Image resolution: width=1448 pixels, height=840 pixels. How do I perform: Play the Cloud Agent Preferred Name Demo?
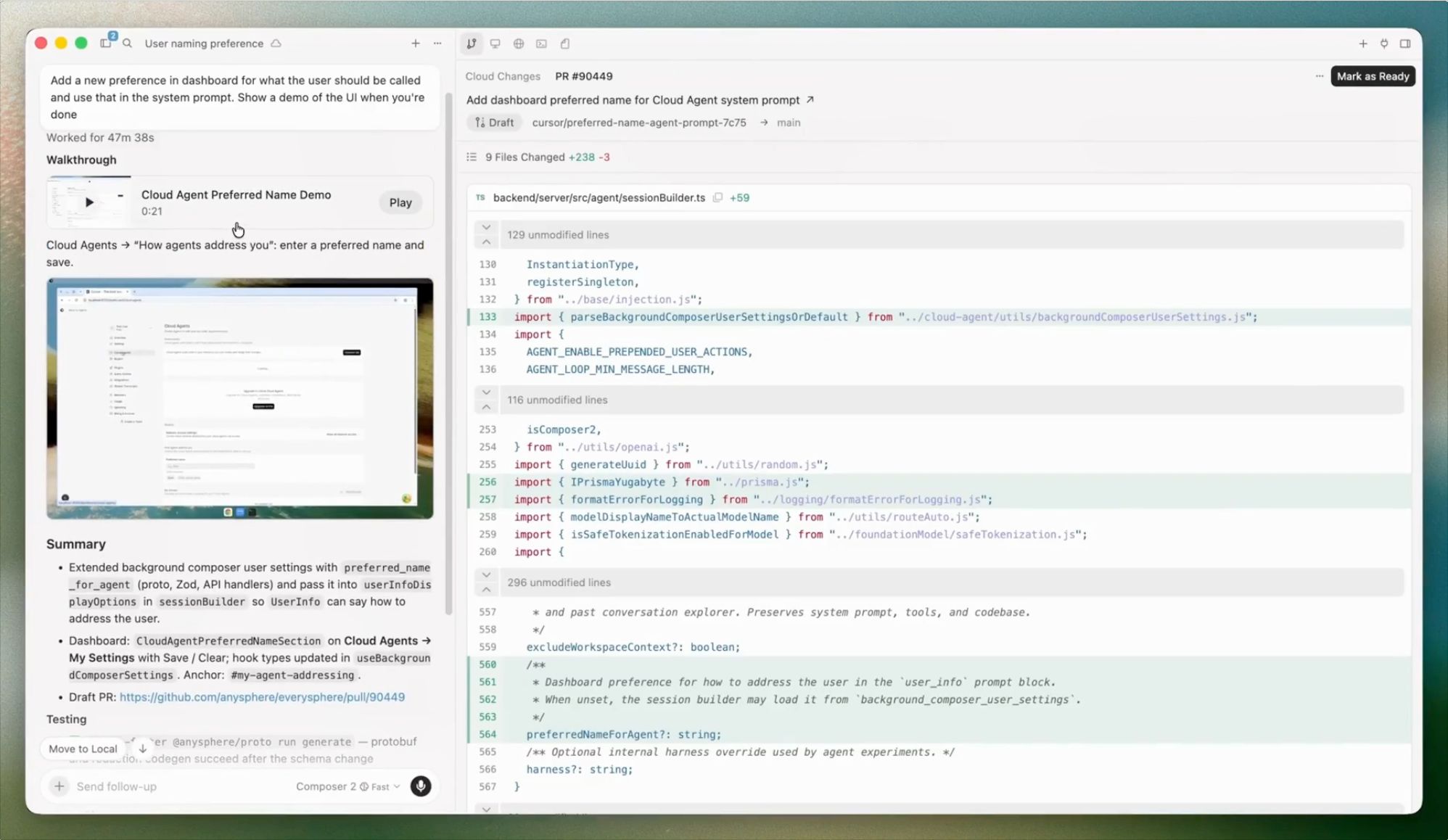[x=400, y=202]
